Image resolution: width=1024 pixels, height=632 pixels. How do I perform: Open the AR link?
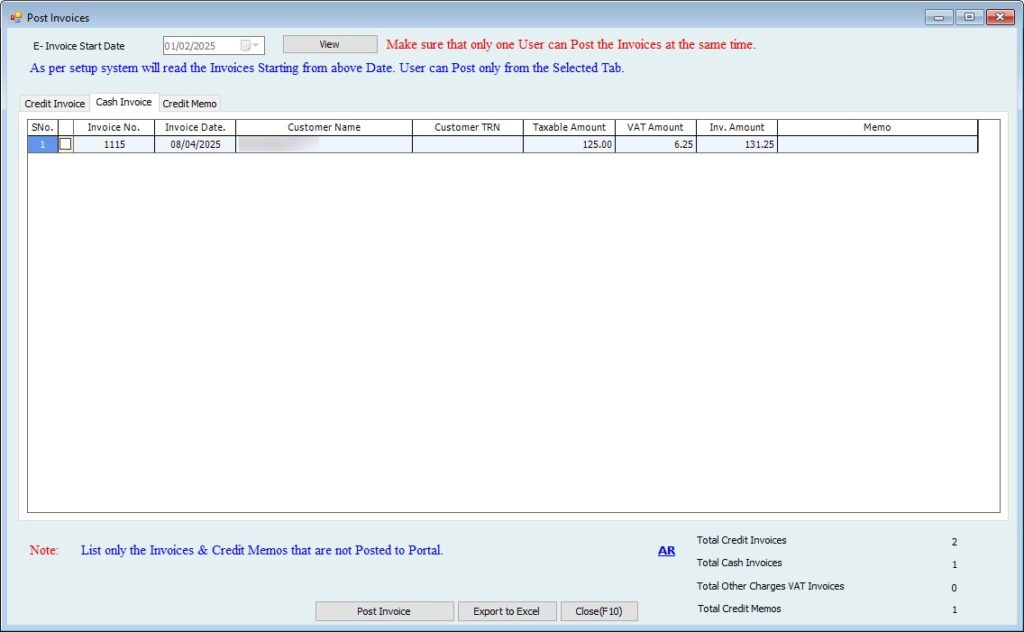point(666,550)
